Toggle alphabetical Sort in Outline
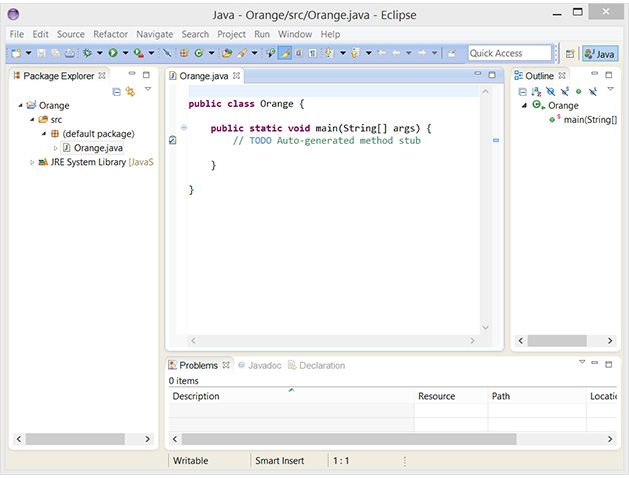 536,92
